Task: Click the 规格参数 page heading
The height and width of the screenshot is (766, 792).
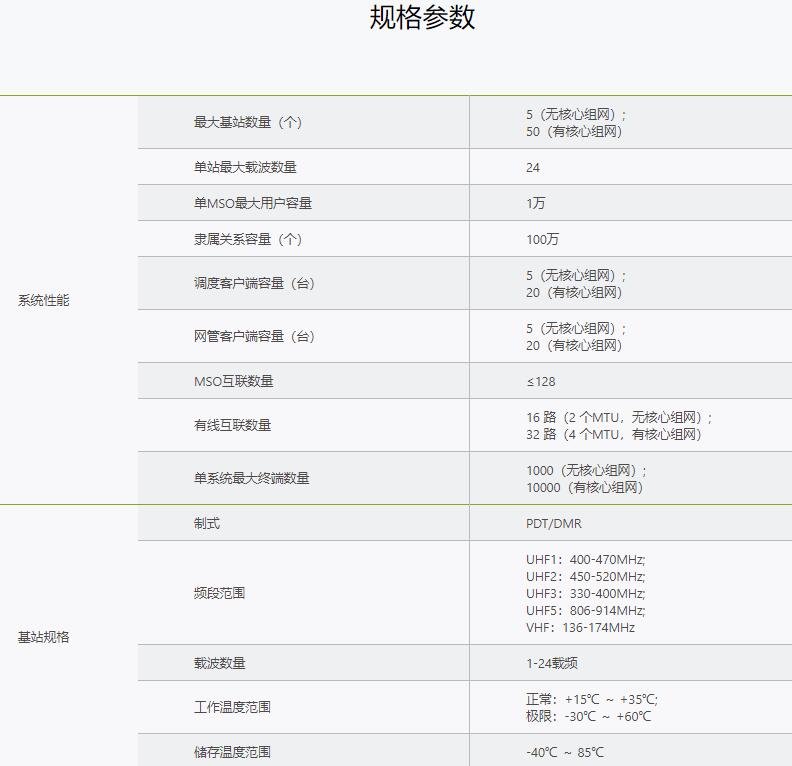Action: point(422,18)
